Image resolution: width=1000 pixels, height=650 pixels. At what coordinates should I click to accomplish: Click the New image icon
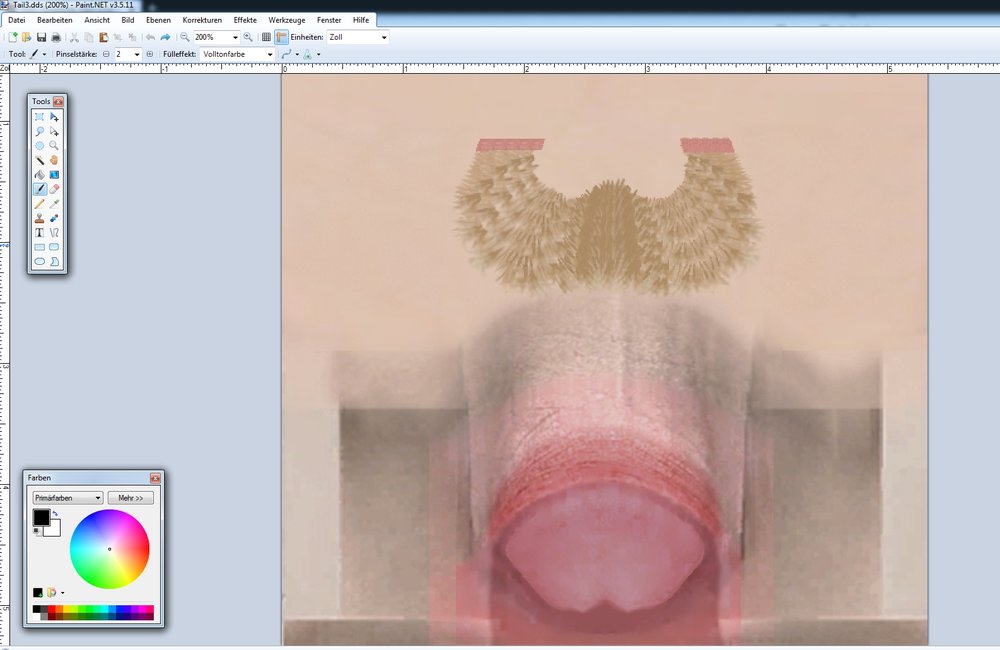(12, 38)
